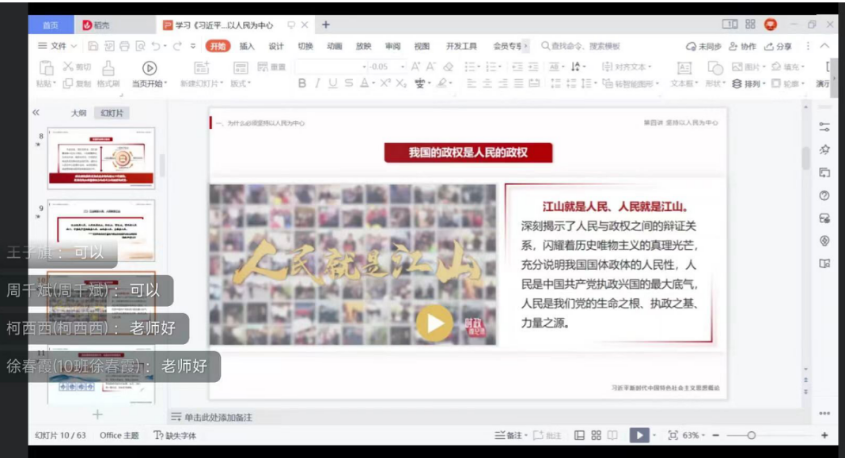This screenshot has width=846, height=459.
Task: Collapse the ribbon with the top-right chevron
Action: 829,46
